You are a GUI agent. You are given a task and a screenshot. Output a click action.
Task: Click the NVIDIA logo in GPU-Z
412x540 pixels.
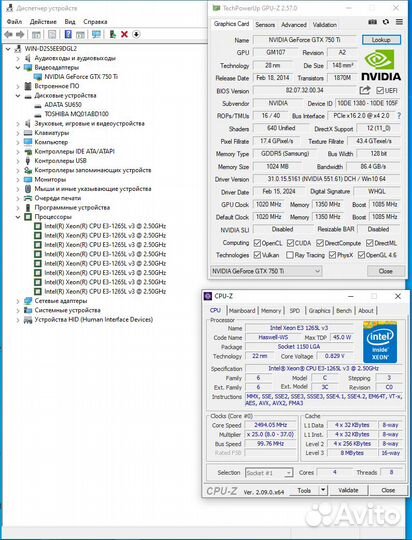(381, 65)
